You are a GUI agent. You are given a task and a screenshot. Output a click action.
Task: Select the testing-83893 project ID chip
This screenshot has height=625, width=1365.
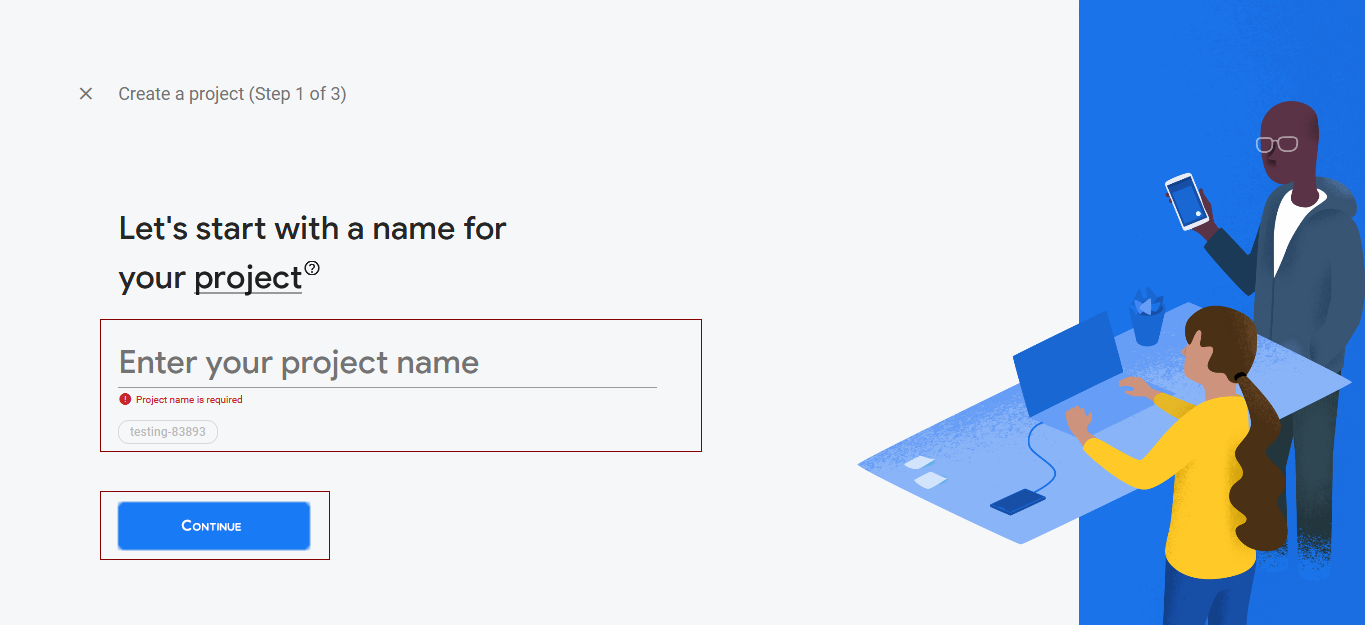(x=168, y=432)
